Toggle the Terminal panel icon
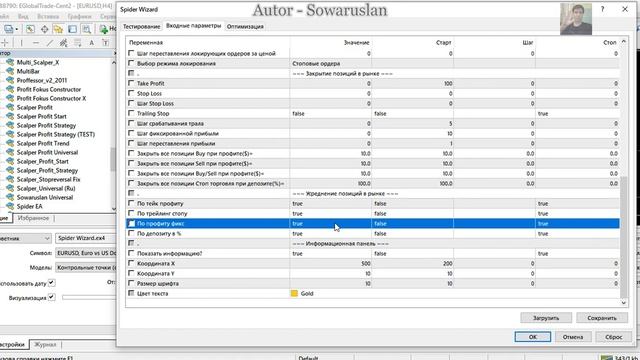 point(72,29)
